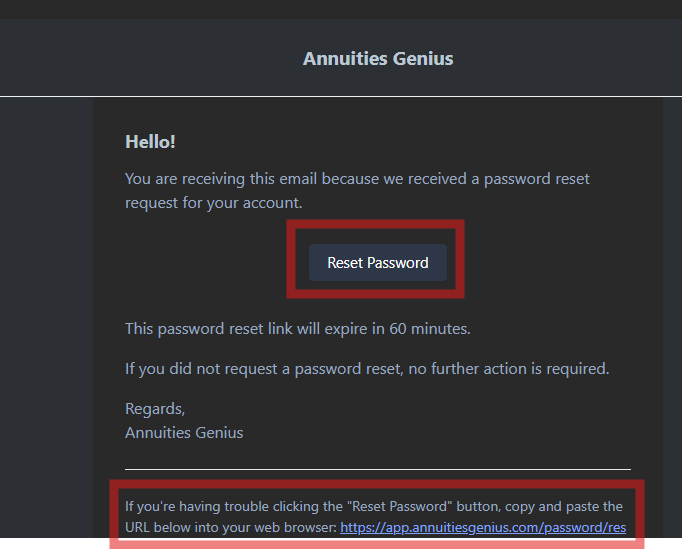Screen dimensions: 682x549
Task: Click the dark margin right of the email card
Action: click(672, 300)
